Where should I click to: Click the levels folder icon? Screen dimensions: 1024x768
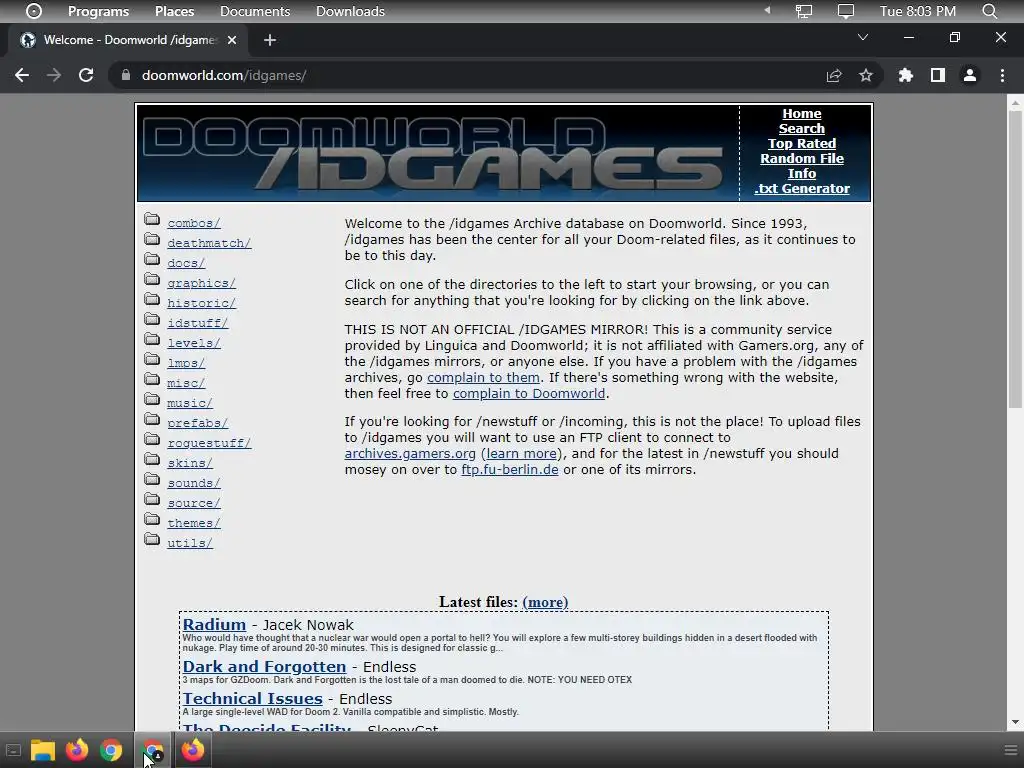152,339
